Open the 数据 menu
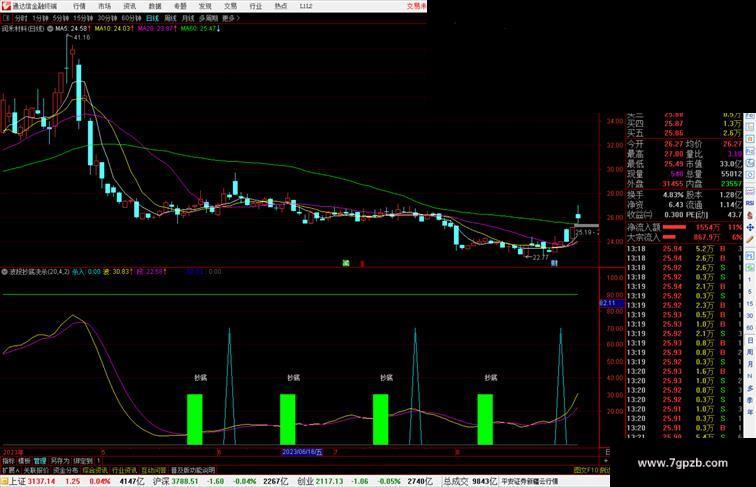The height and width of the screenshot is (487, 756). click(x=155, y=6)
